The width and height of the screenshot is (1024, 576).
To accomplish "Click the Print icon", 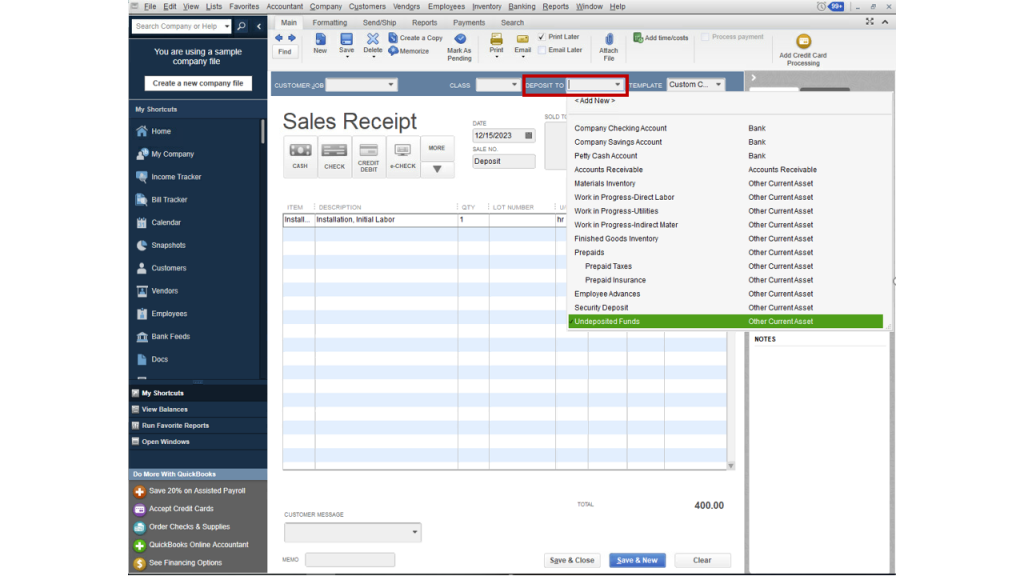I will (x=496, y=39).
